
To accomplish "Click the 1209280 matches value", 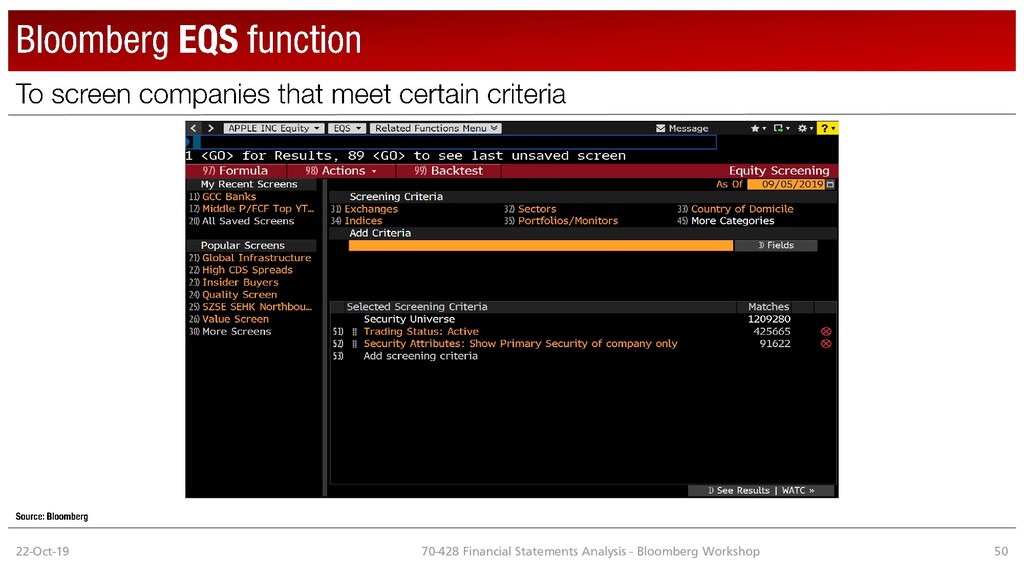I will coord(769,319).
